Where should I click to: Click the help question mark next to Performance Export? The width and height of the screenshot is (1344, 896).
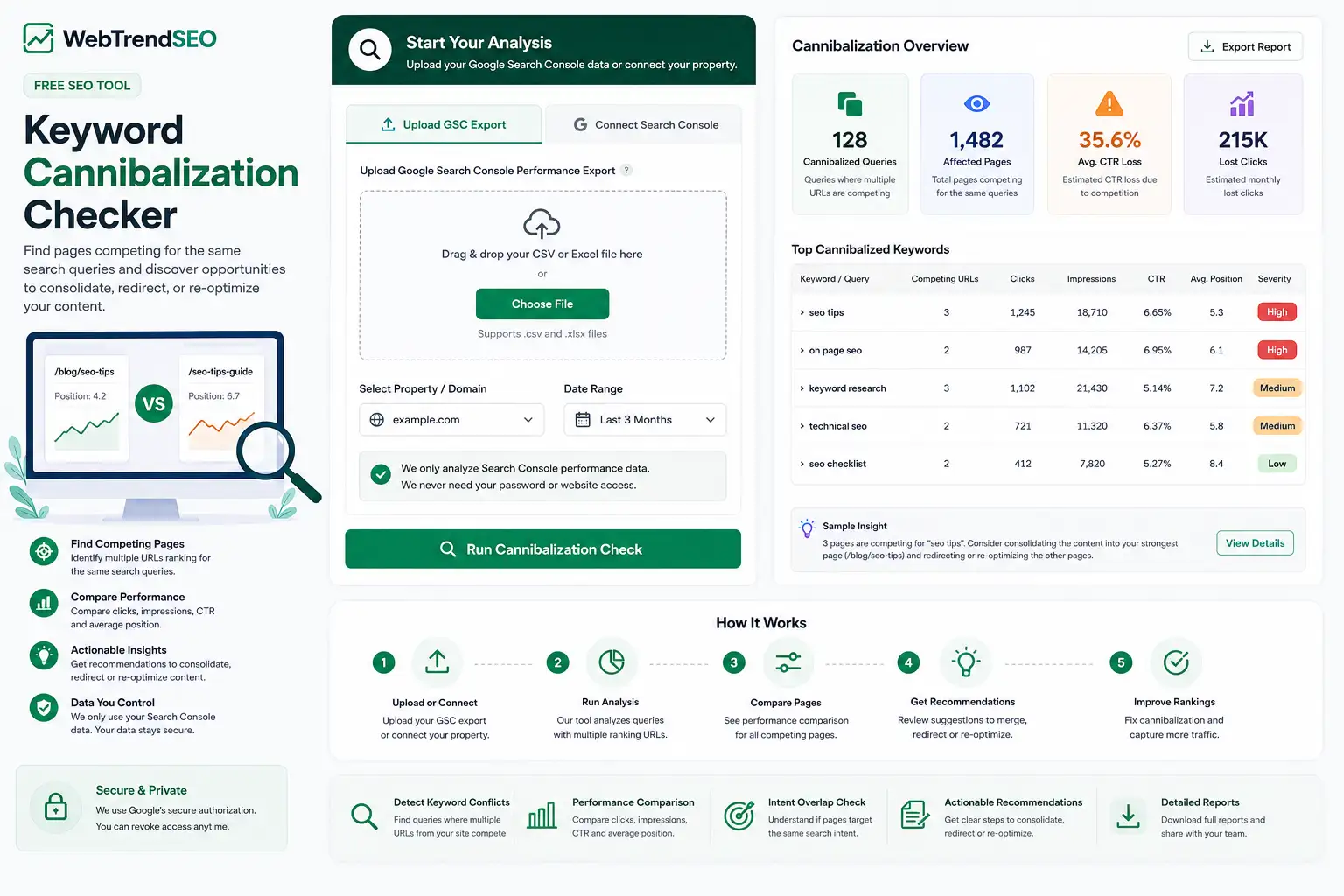point(626,171)
